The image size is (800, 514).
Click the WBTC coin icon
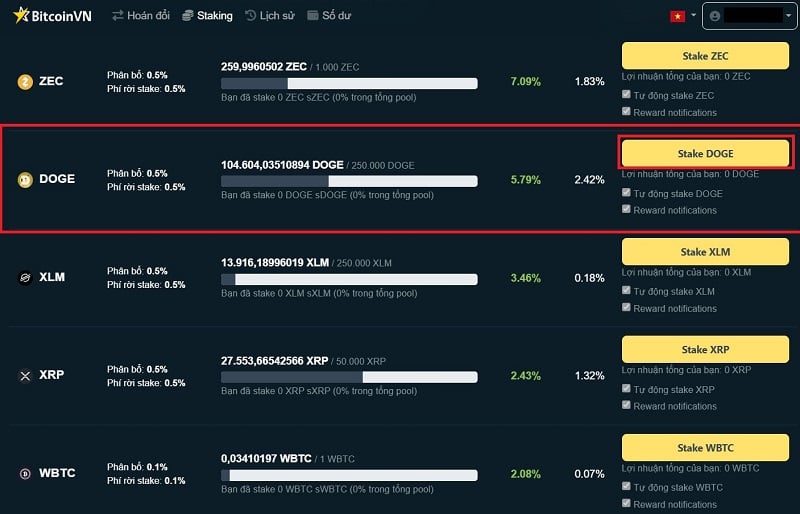coord(25,473)
